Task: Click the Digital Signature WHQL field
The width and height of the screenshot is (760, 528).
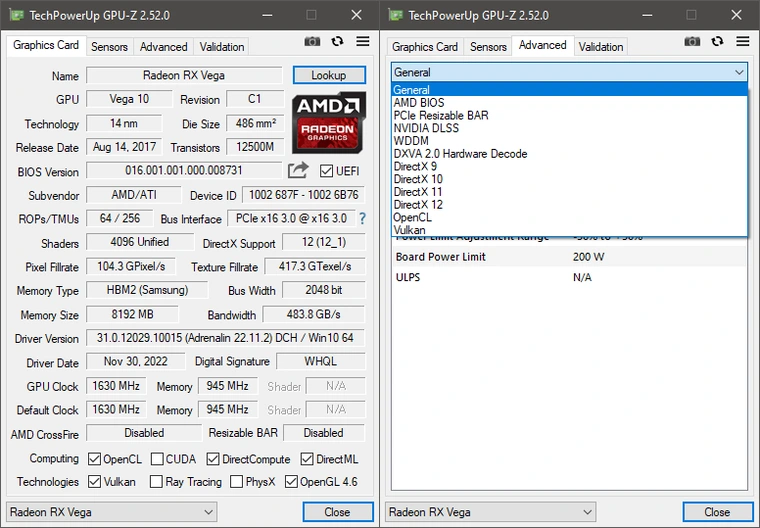Action: tap(320, 361)
